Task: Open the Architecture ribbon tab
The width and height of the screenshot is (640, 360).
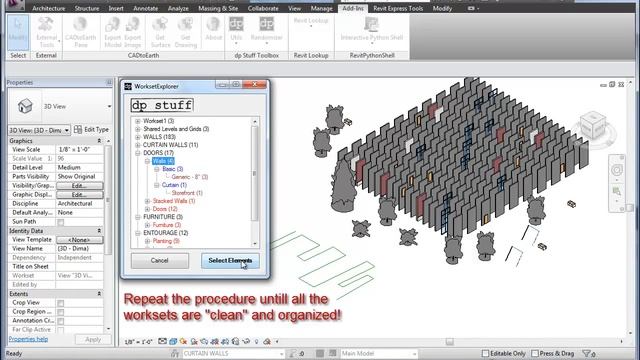Action: [49, 8]
